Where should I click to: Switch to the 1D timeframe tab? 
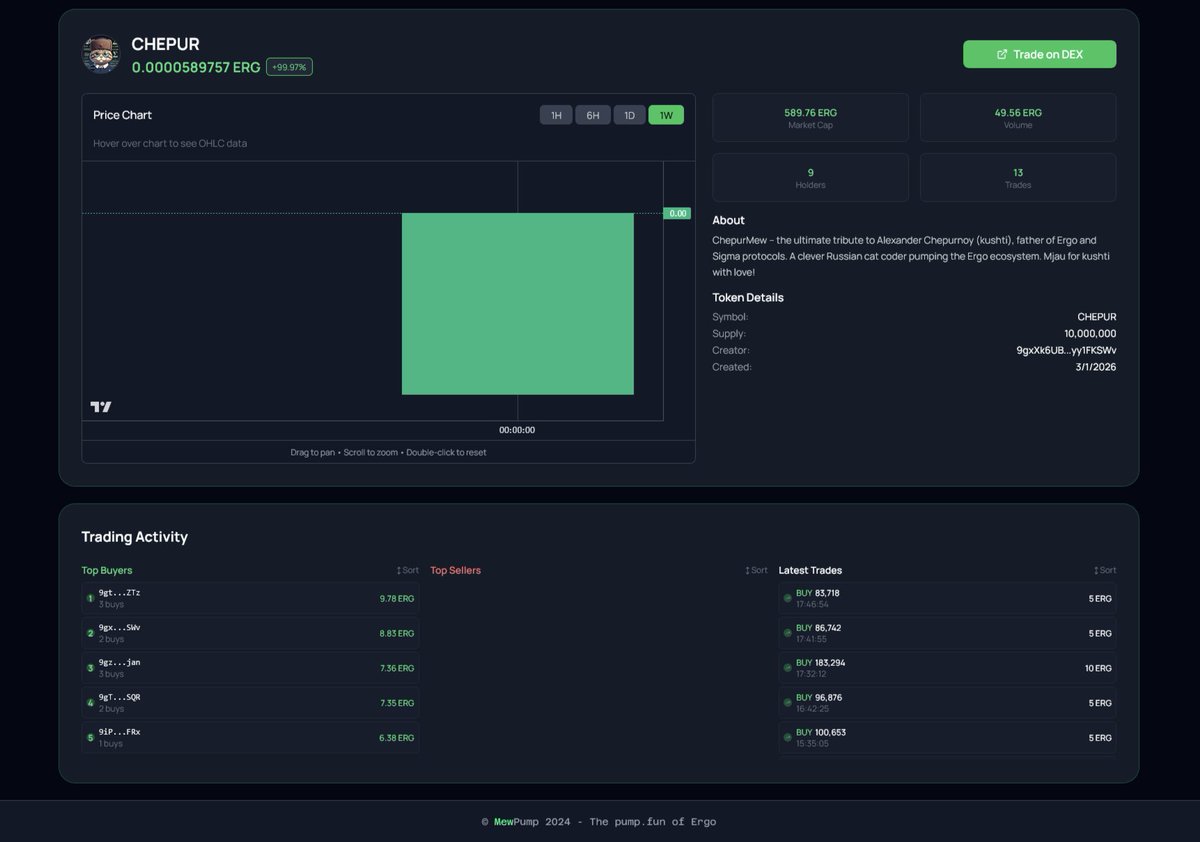[x=629, y=115]
